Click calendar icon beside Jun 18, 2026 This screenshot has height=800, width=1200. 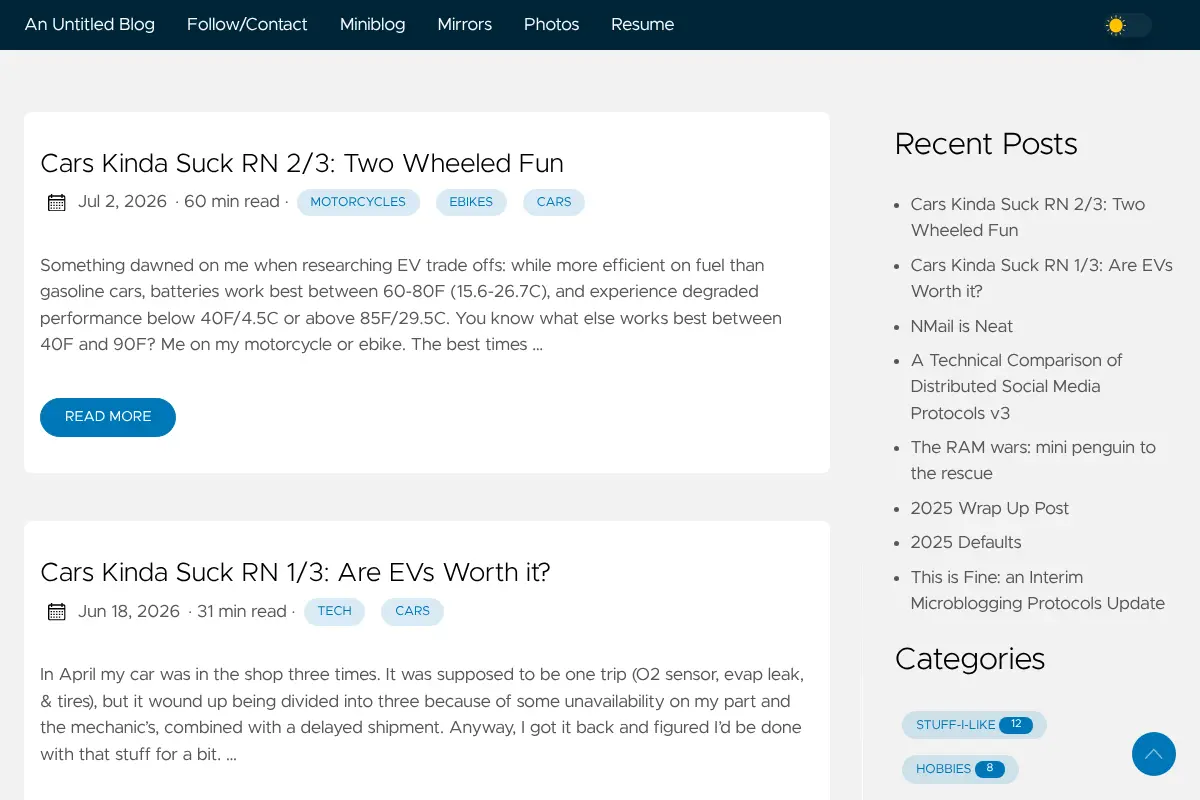(57, 611)
